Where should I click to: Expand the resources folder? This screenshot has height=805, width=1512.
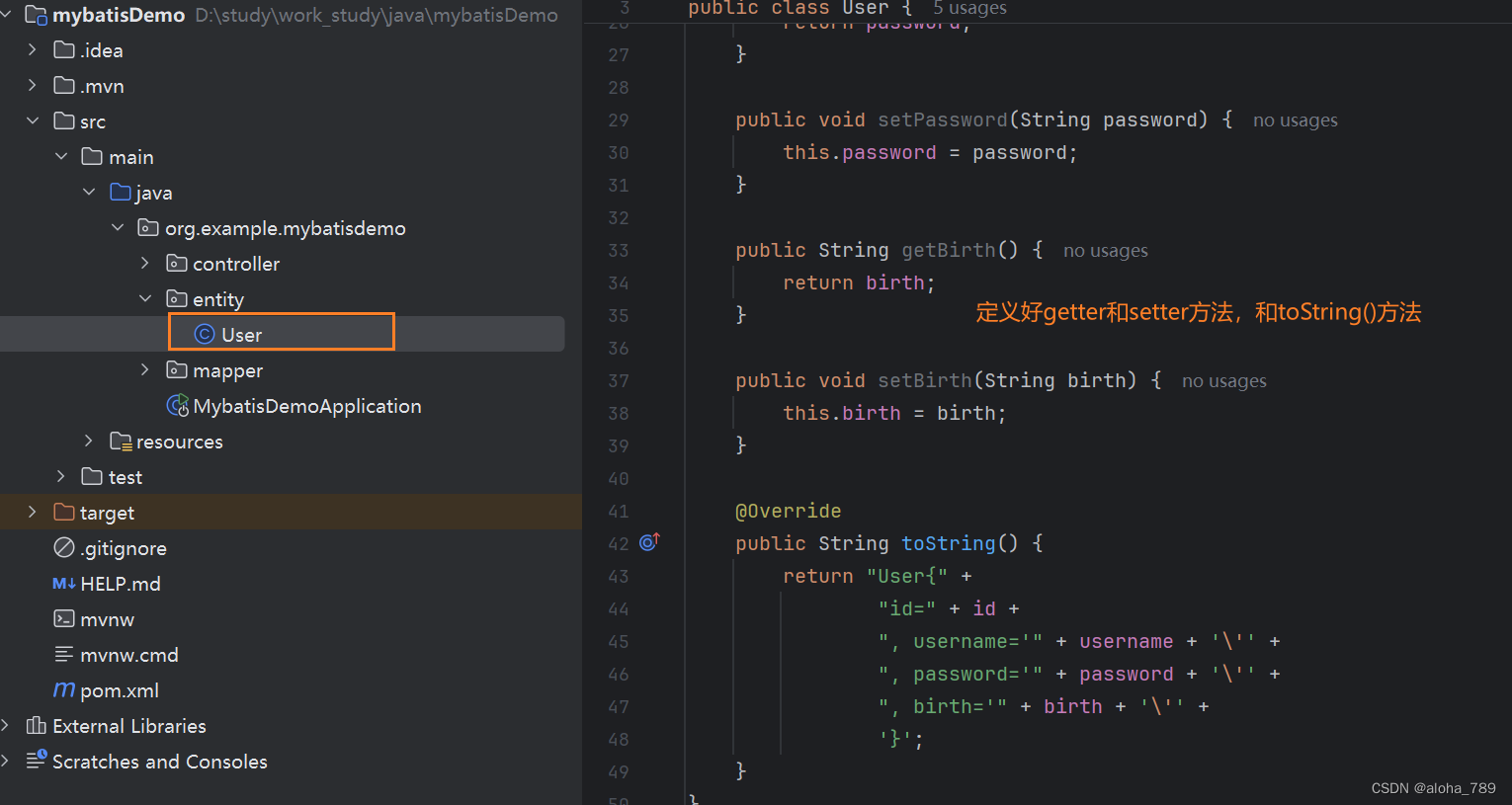(89, 441)
